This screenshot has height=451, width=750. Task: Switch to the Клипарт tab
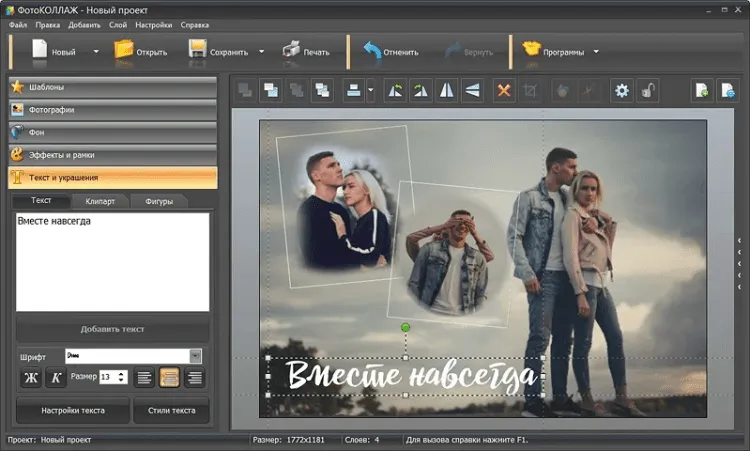click(99, 201)
